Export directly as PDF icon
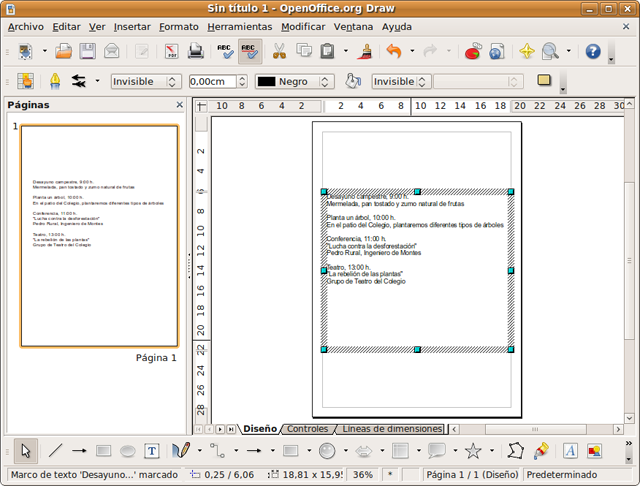Screen dimensions: 640x486 coord(170,50)
